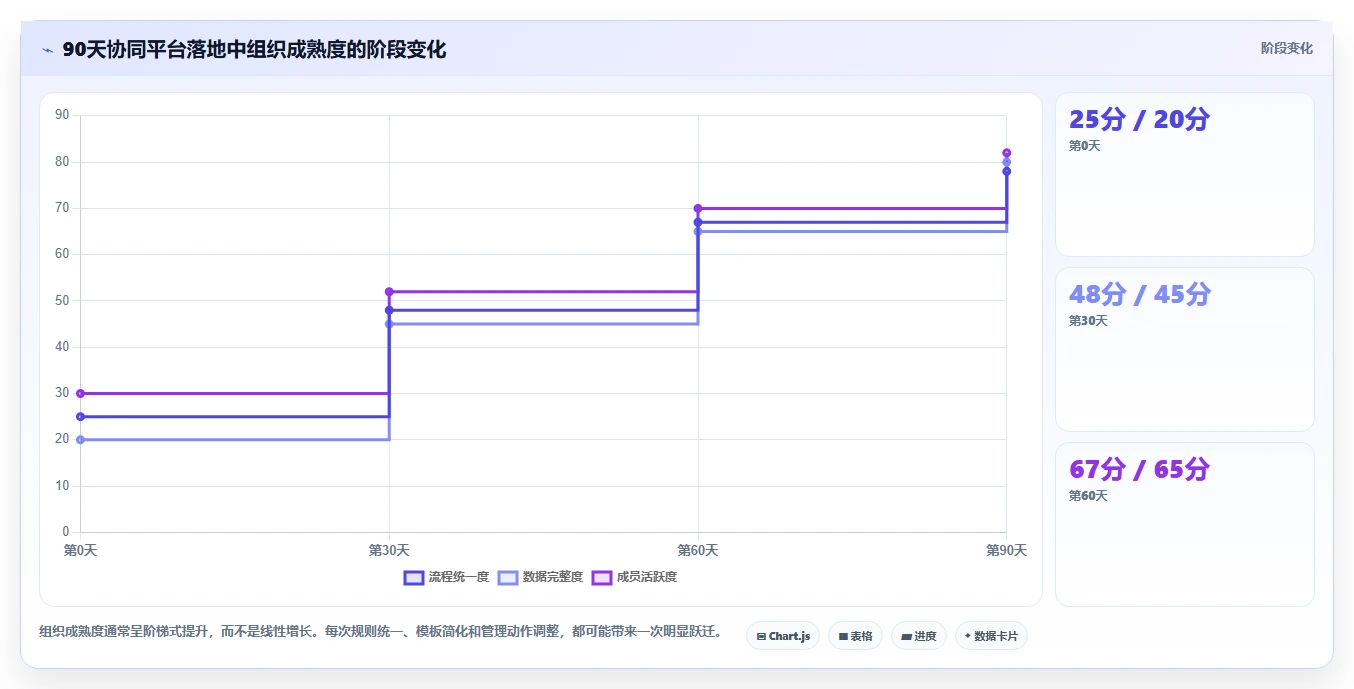Click 成员活跃度 data point at 第0天 (30)
1354x689 pixels.
(80, 394)
